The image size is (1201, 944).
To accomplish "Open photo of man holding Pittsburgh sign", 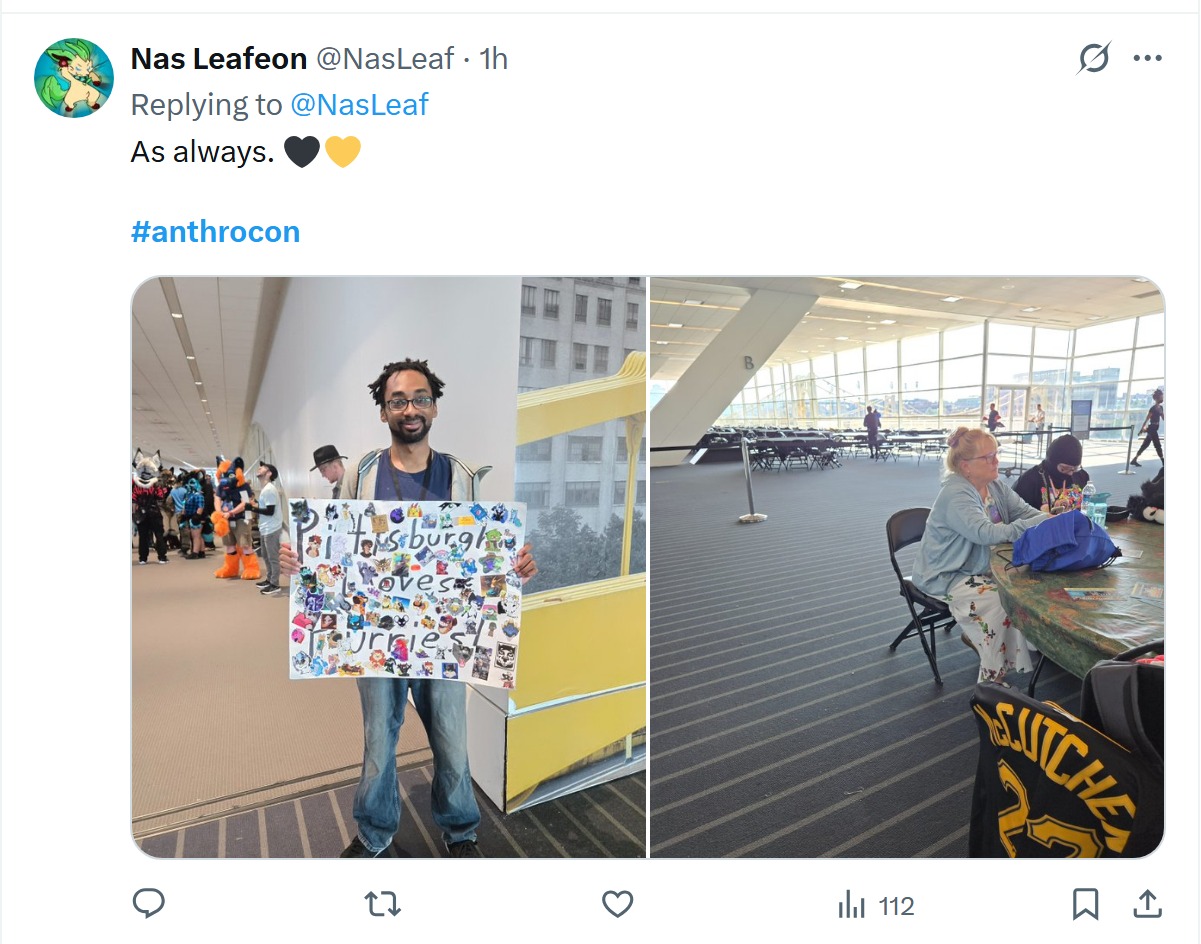I will [389, 567].
